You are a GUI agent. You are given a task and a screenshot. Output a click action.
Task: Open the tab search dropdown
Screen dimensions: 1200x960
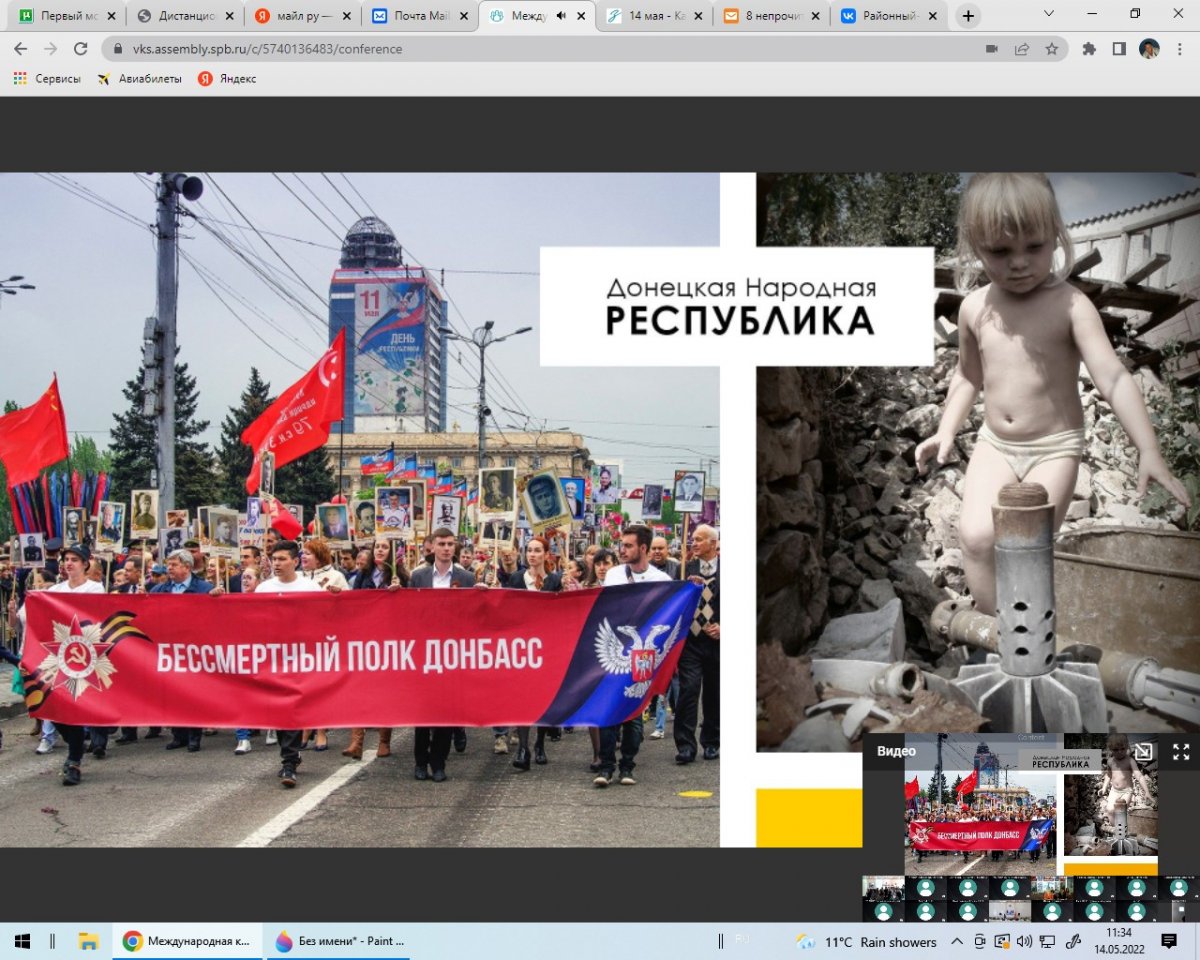click(1048, 14)
